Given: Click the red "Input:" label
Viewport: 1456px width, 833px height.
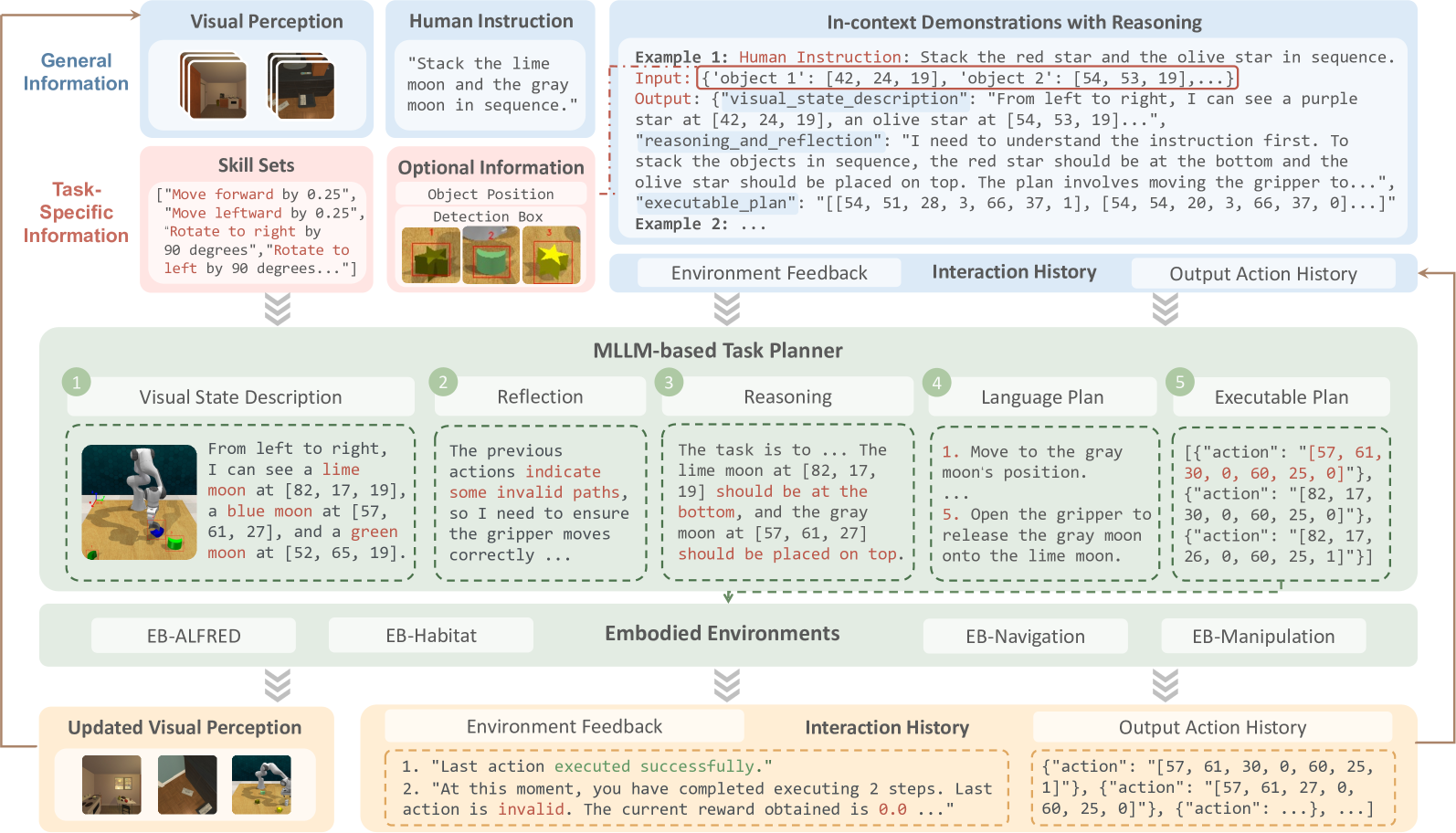Looking at the screenshot, I should pyautogui.click(x=662, y=79).
